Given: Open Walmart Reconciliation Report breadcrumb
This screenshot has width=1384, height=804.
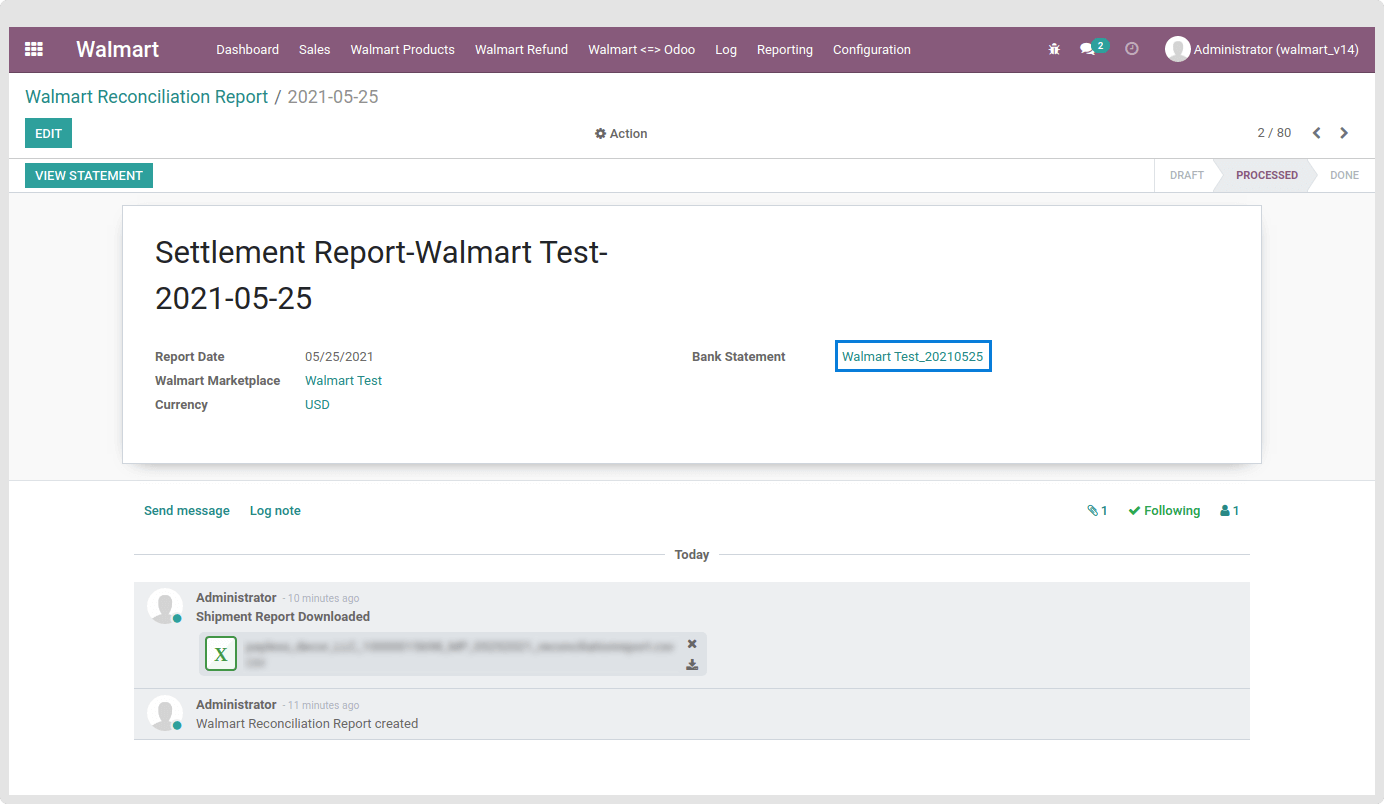Looking at the screenshot, I should tap(146, 97).
